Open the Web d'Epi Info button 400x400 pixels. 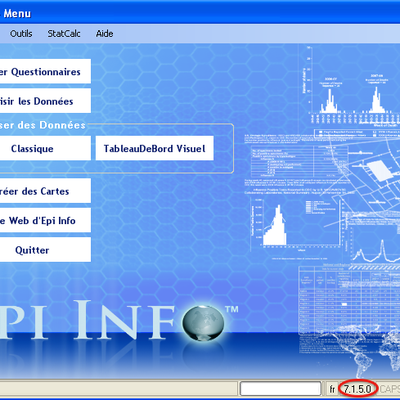[x=45, y=220]
